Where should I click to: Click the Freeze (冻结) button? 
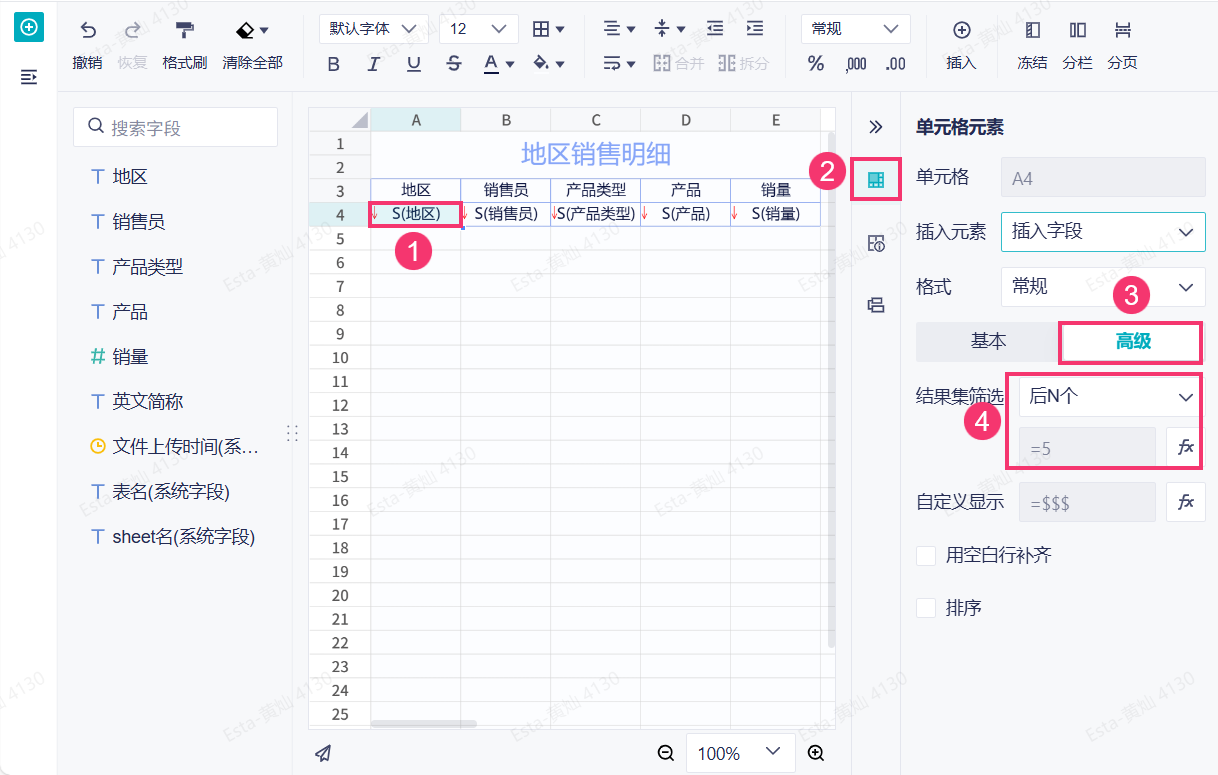[x=1032, y=46]
